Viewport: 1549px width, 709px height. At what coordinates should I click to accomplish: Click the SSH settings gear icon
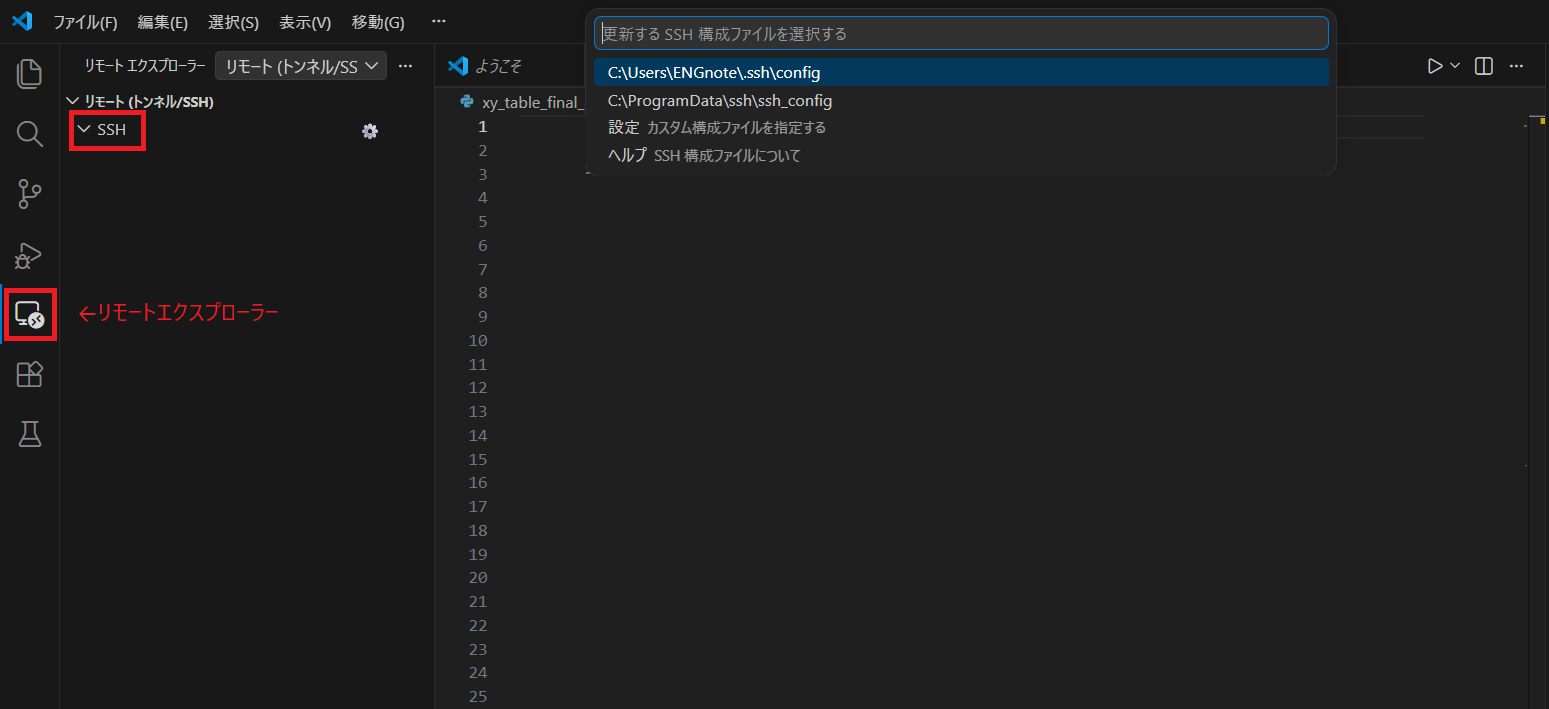[370, 131]
